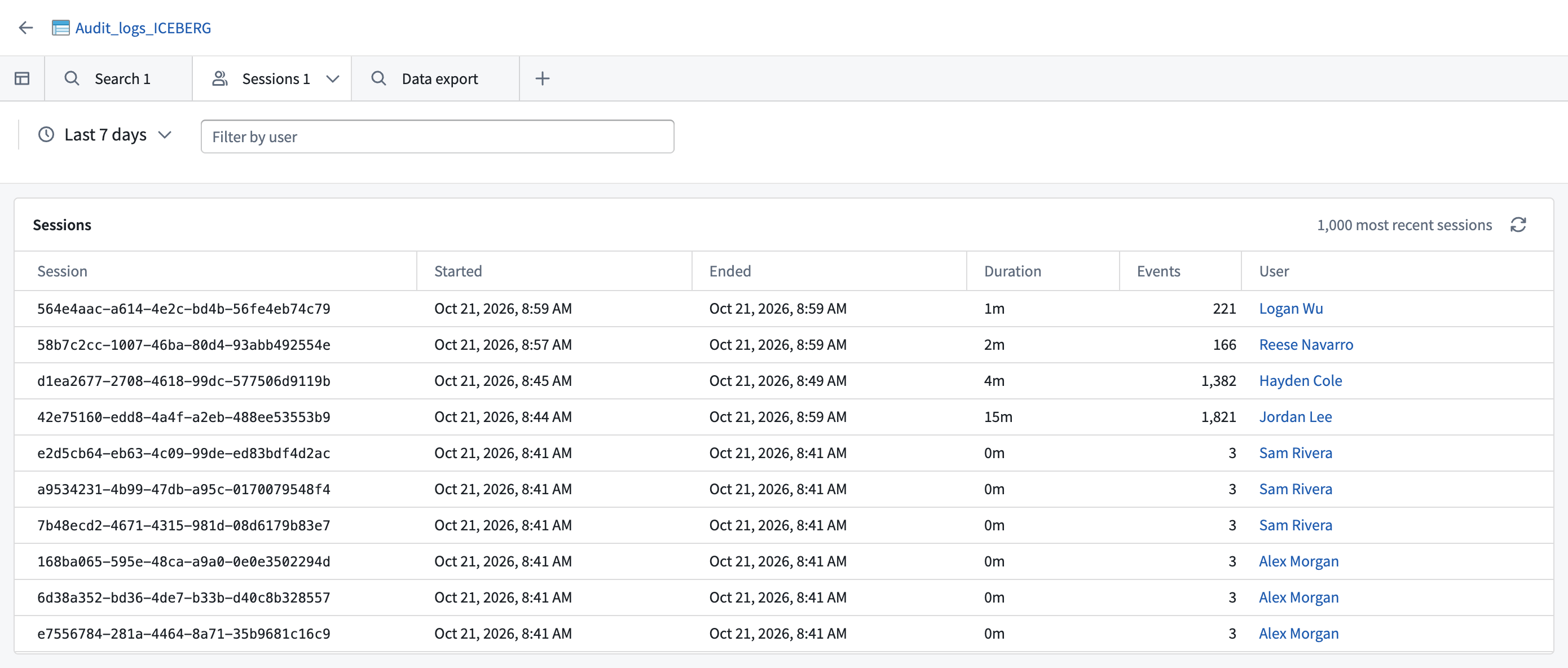Viewport: 1568px width, 668px height.
Task: Open the Audit_logs_ICEBERG dataset link
Action: [143, 28]
